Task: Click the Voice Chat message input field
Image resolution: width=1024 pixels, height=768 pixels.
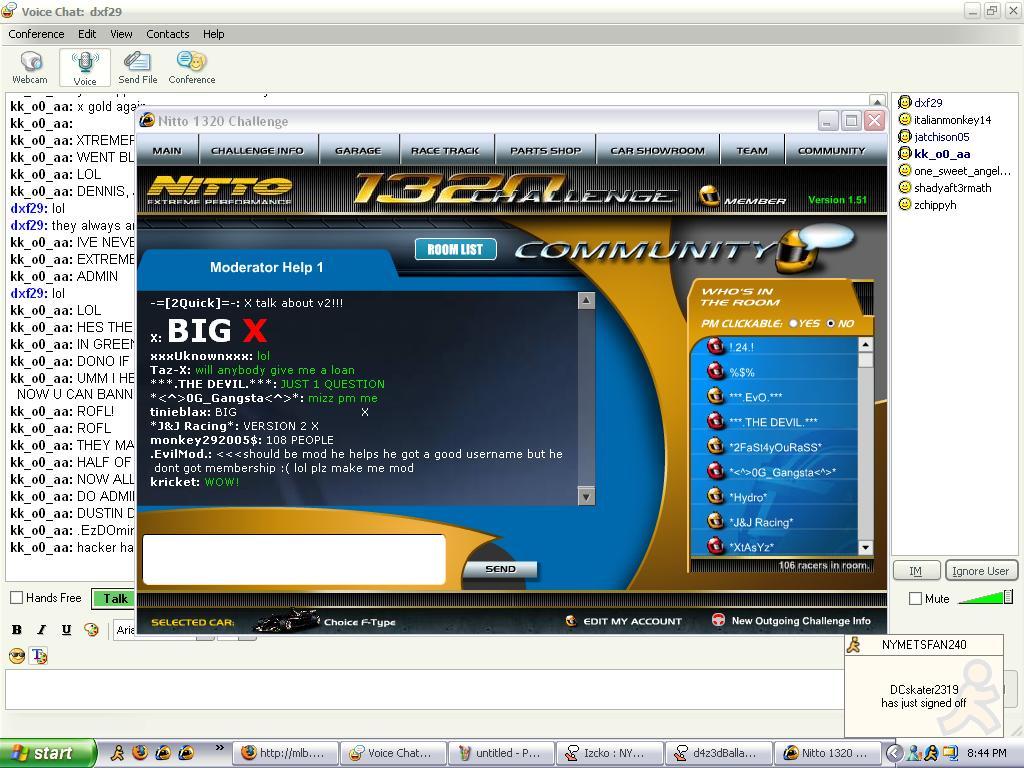Action: pyautogui.click(x=424, y=690)
